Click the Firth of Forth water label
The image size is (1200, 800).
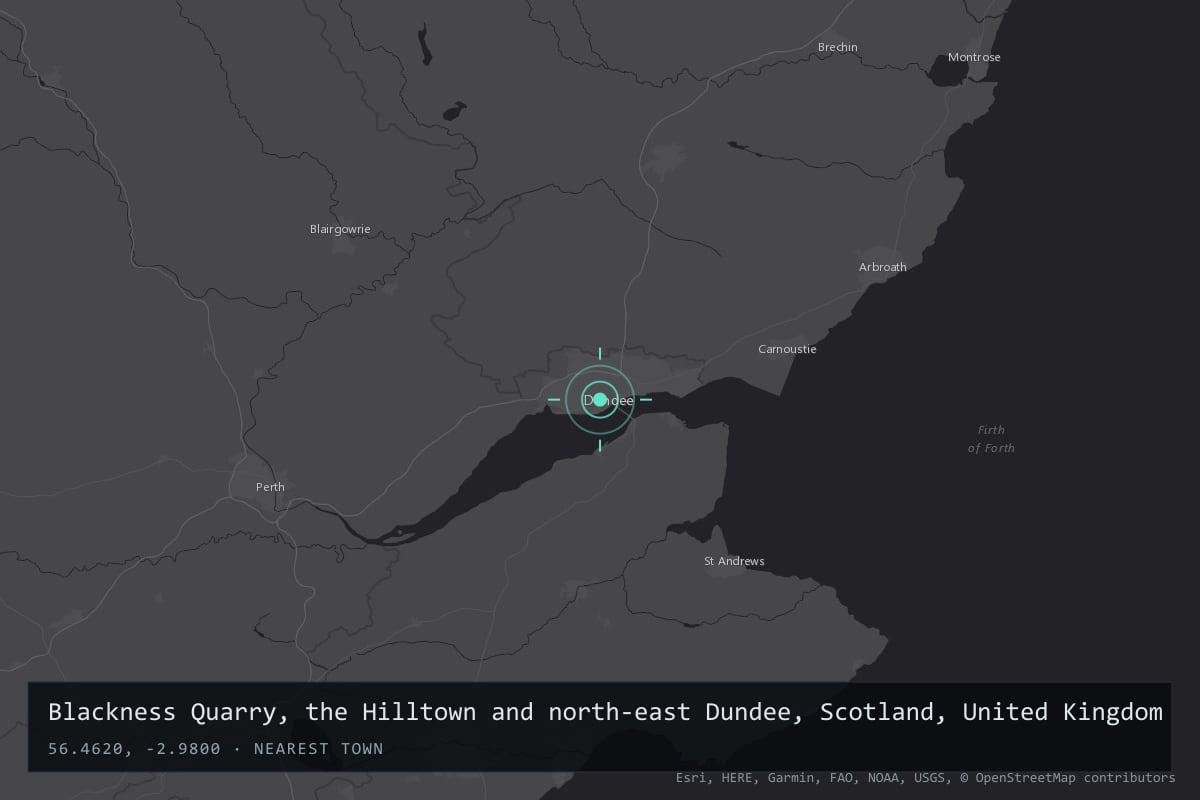[x=991, y=439]
